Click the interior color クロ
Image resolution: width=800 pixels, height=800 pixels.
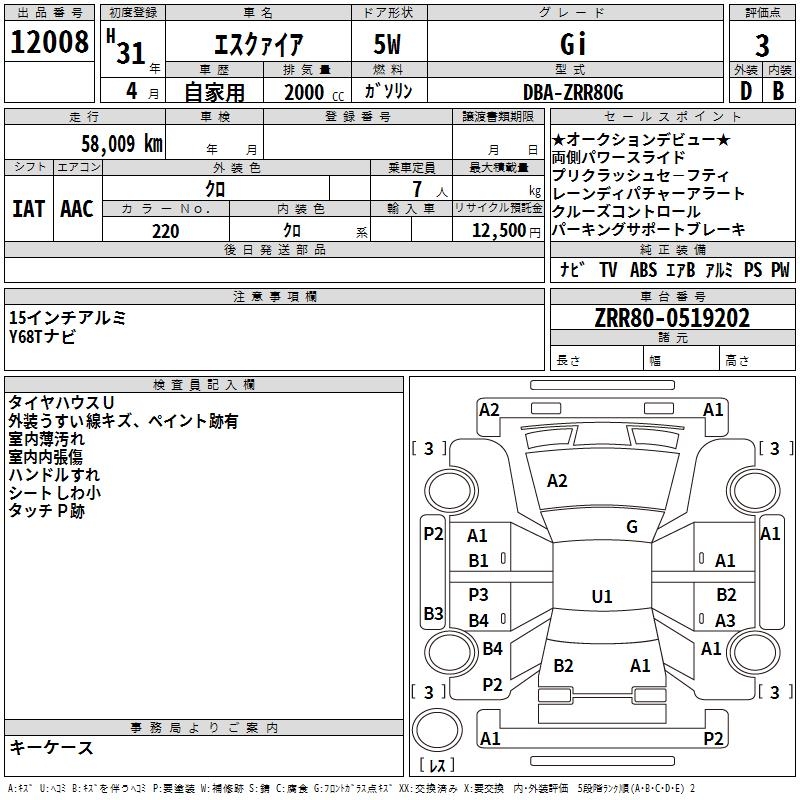point(292,231)
